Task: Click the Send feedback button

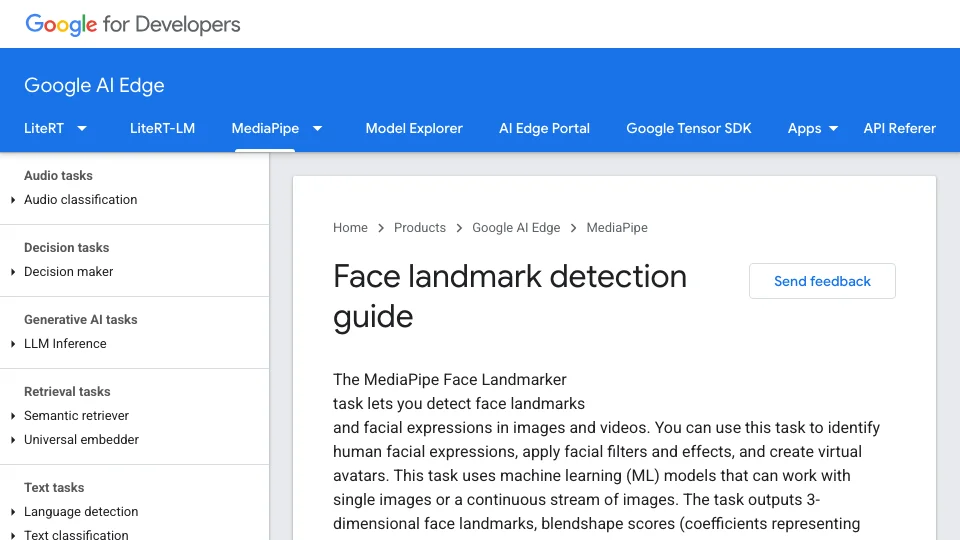Action: [x=822, y=281]
